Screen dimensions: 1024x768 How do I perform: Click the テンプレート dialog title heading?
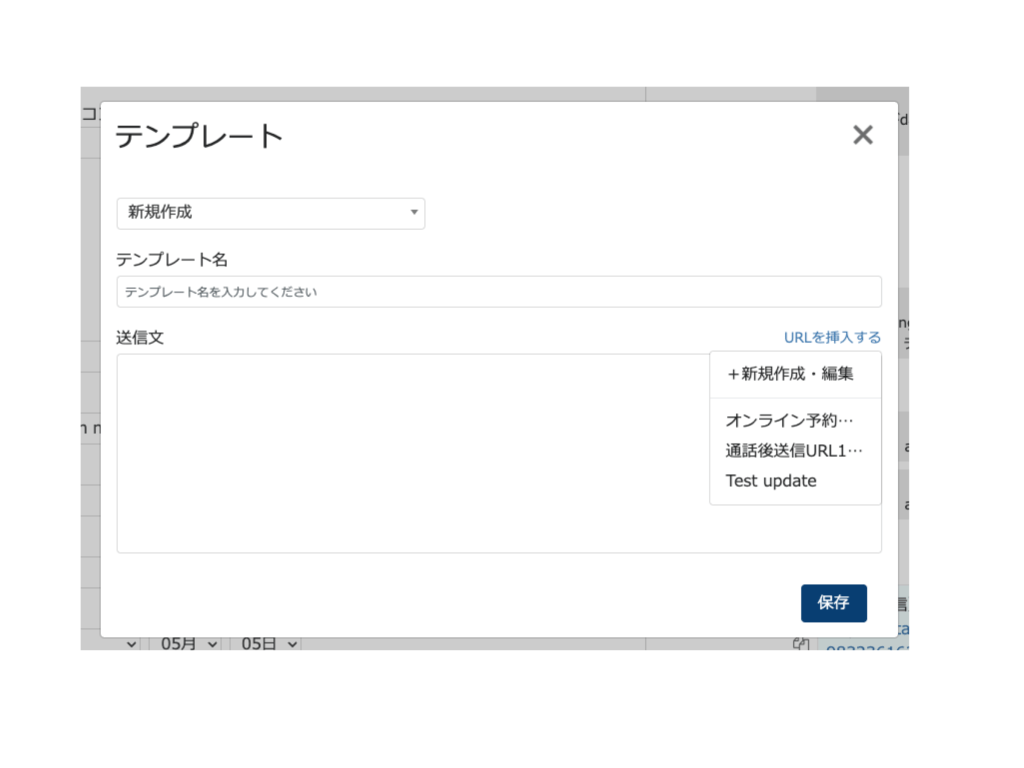click(200, 136)
